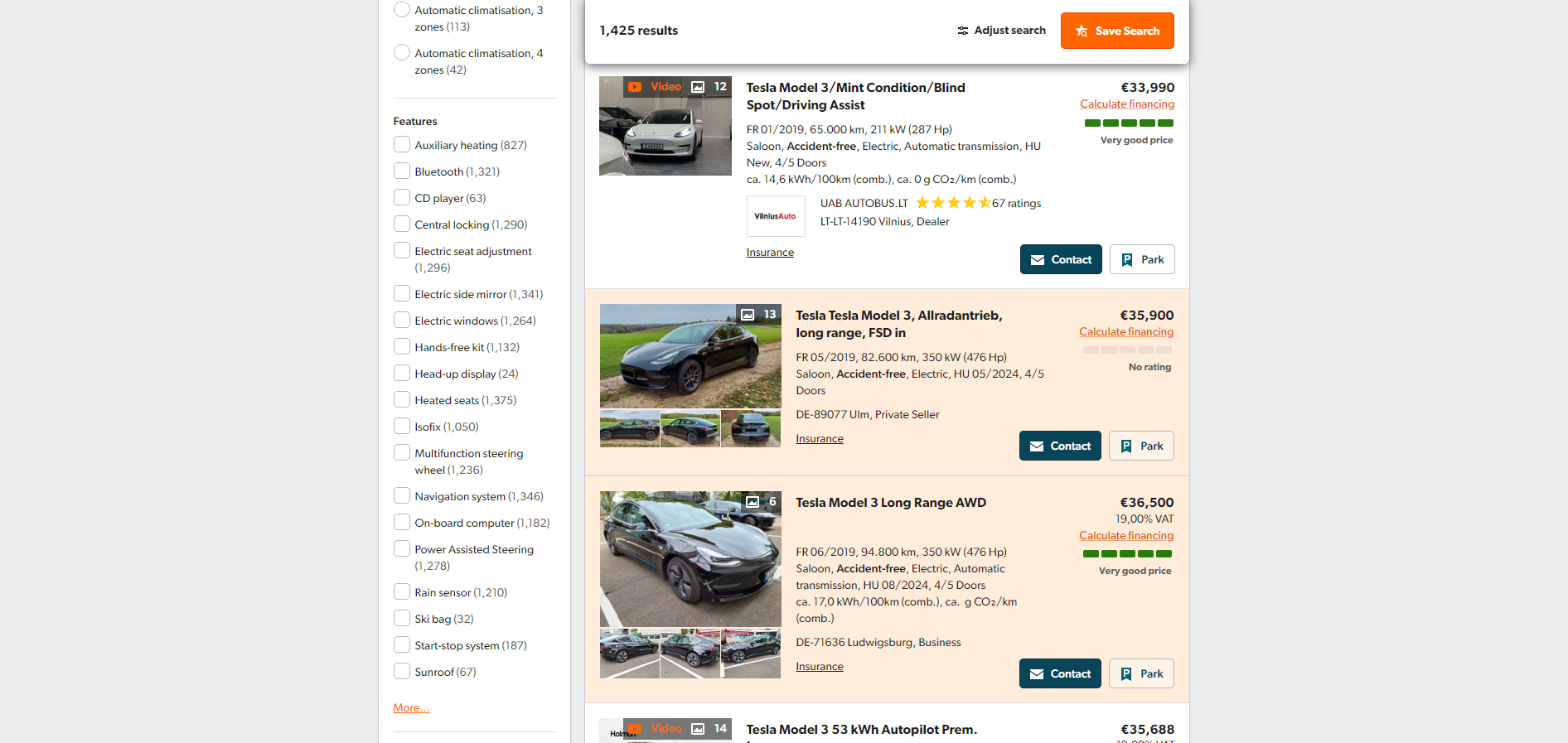This screenshot has height=743, width=1568.
Task: Check CD player feature
Action: point(402,198)
